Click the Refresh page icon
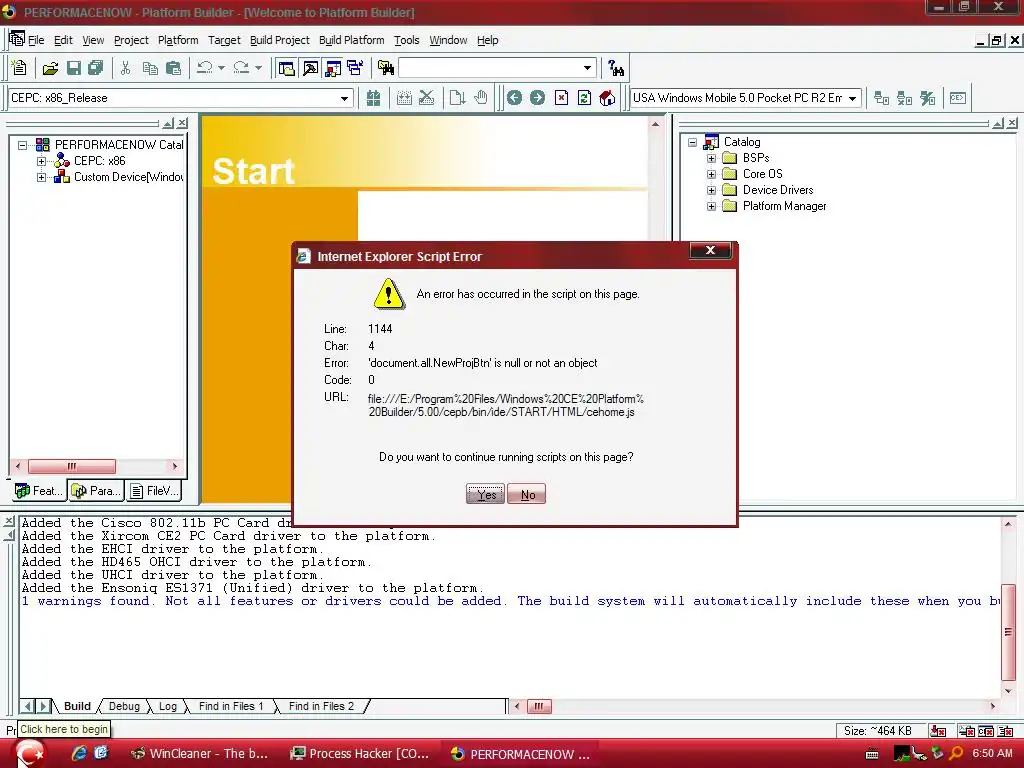 584,98
